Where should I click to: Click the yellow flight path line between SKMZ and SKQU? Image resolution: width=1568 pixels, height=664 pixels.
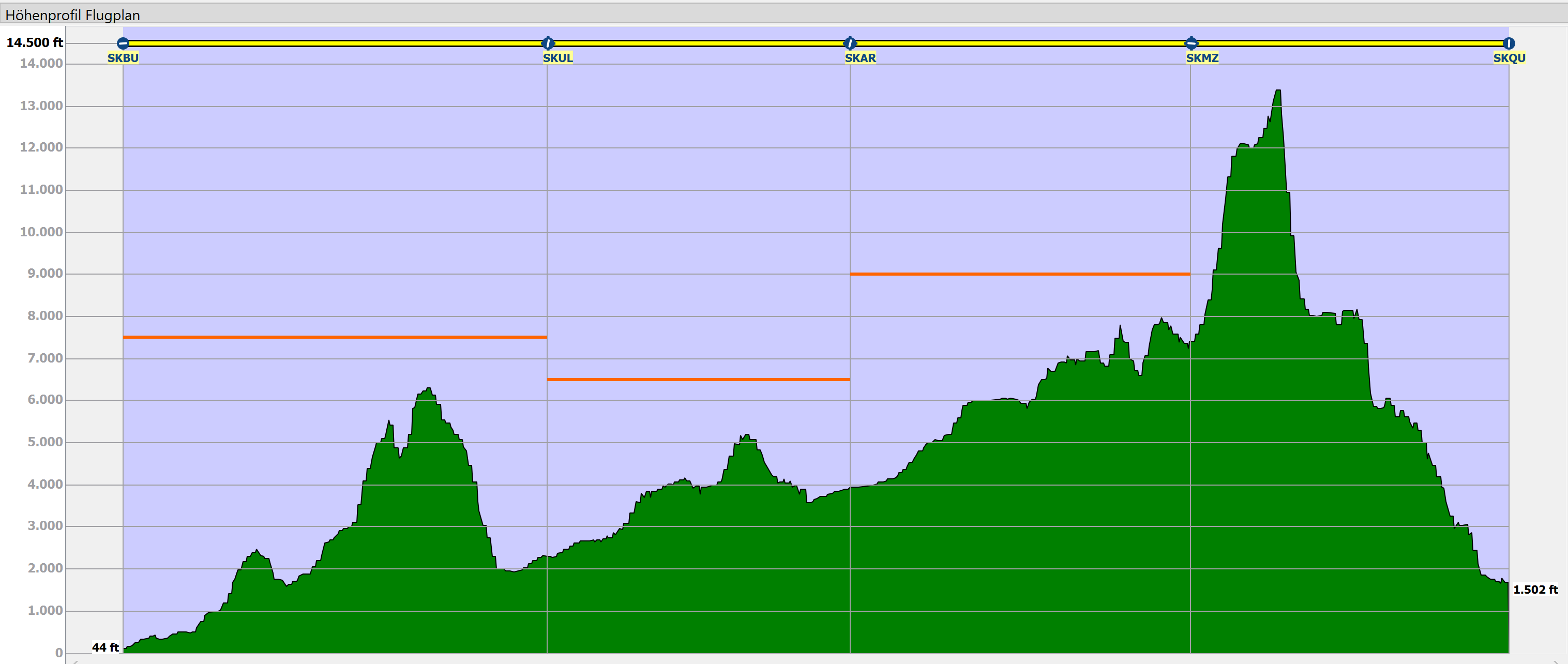[x=1349, y=43]
